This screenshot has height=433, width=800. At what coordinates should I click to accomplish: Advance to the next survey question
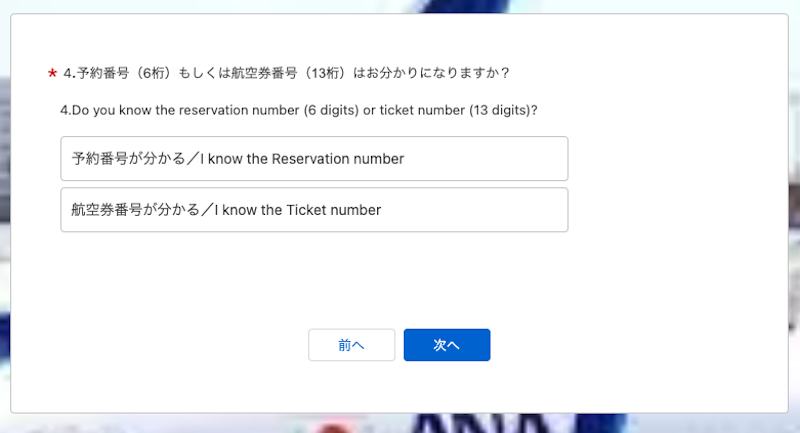pyautogui.click(x=447, y=345)
